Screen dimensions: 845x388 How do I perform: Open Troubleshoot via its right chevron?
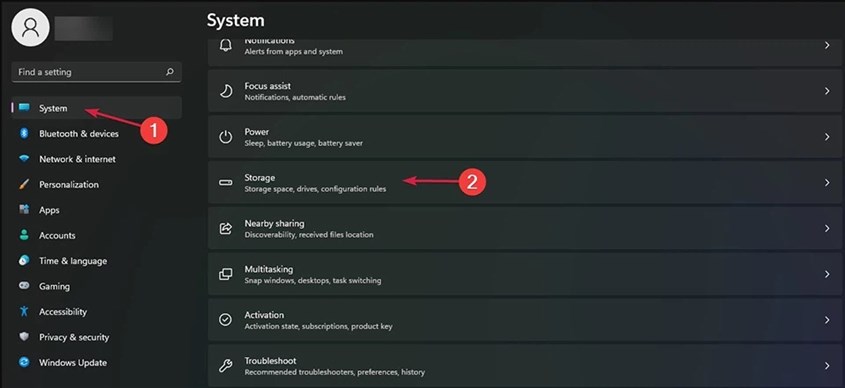[x=827, y=366]
